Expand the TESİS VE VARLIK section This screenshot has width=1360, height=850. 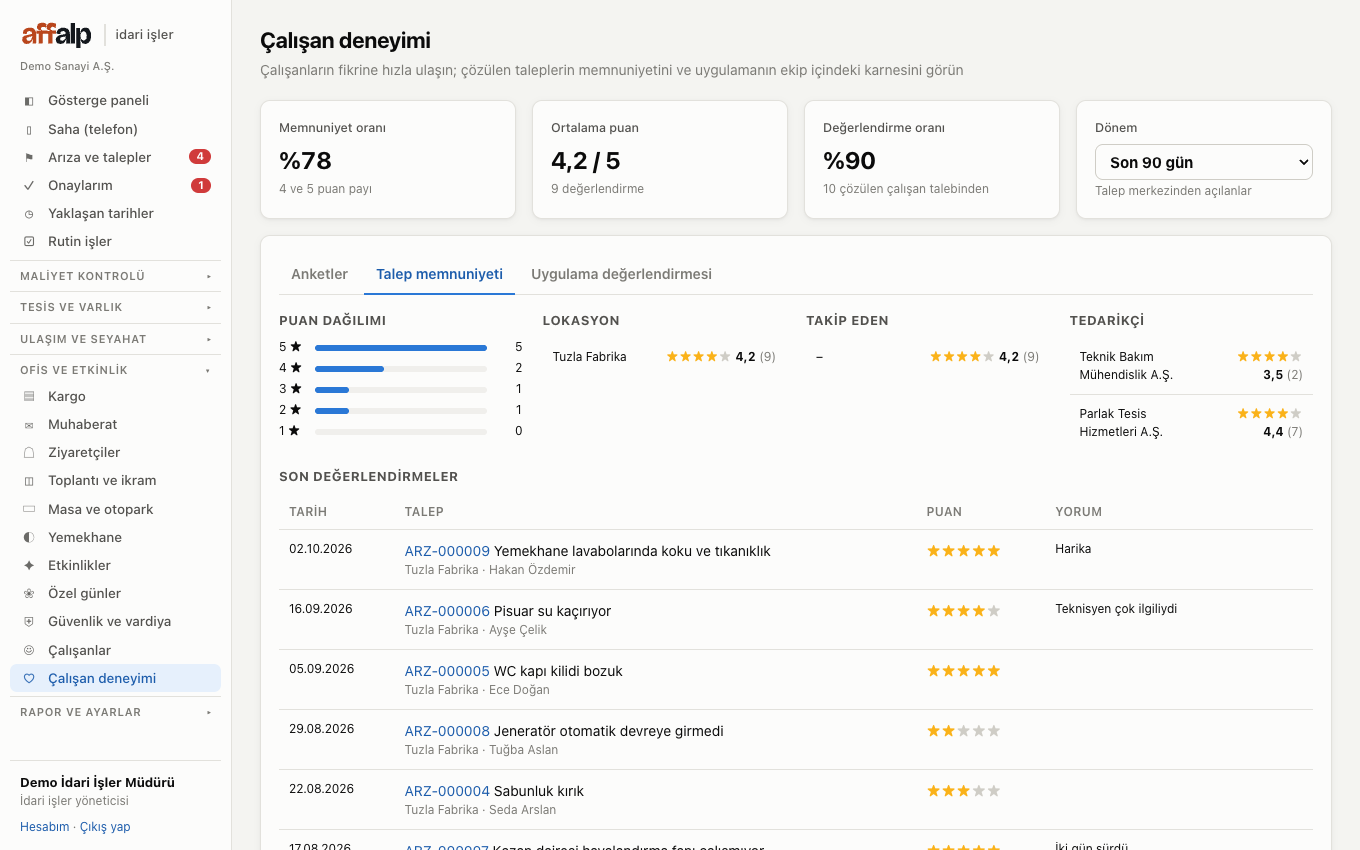115,307
